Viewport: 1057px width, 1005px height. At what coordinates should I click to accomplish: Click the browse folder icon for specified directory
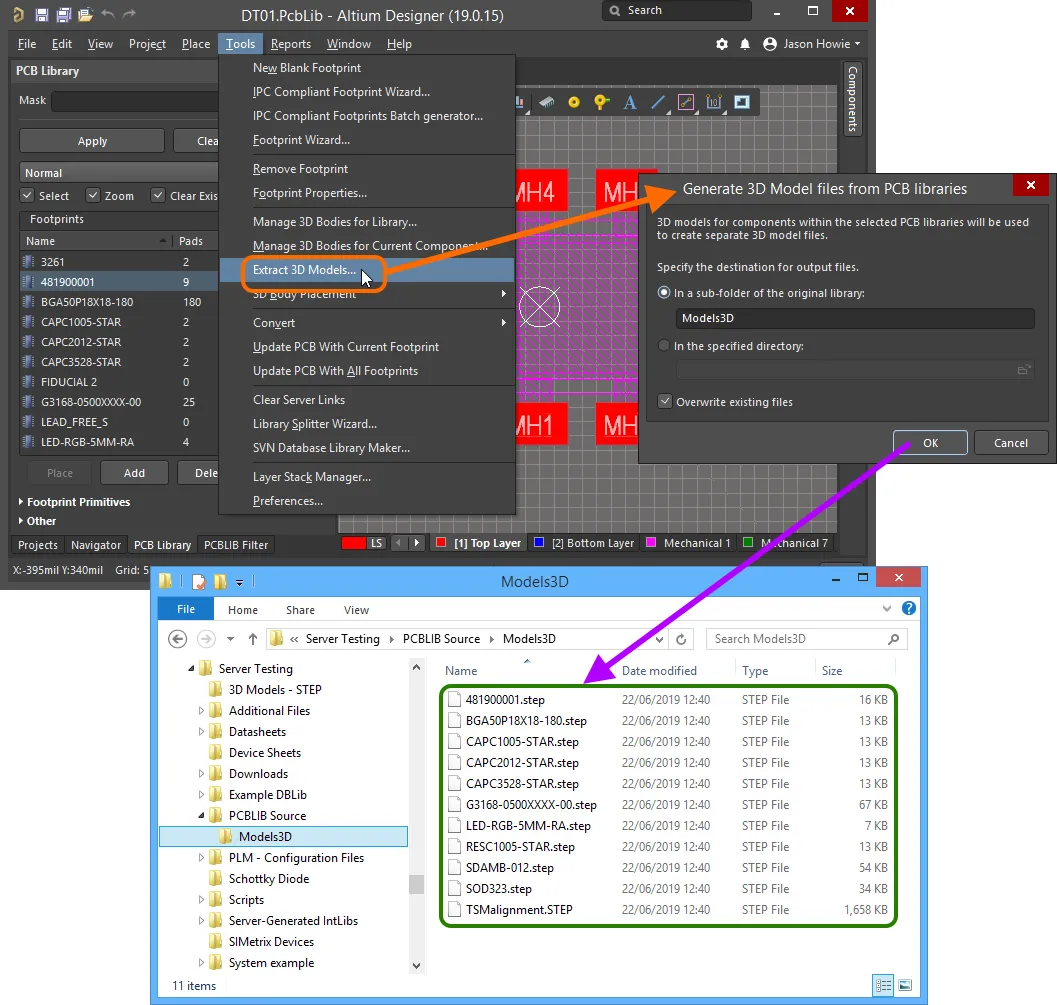pyautogui.click(x=1023, y=370)
